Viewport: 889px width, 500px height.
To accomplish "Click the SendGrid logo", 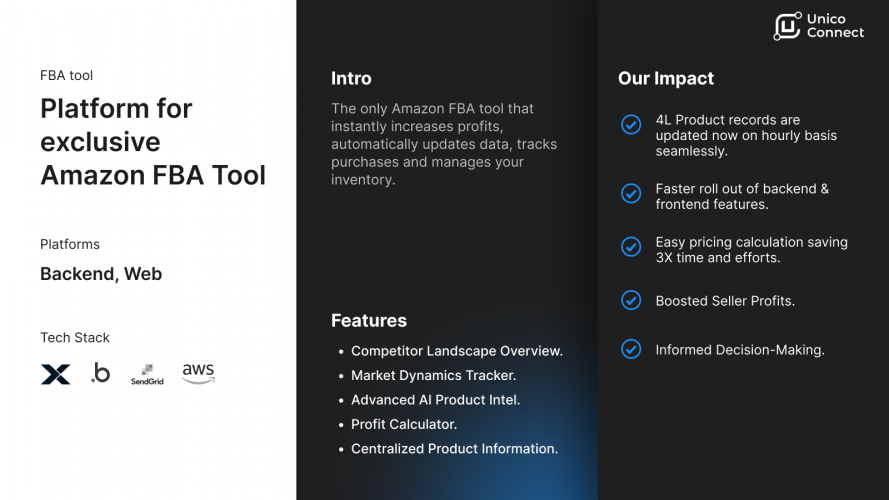I will (147, 375).
